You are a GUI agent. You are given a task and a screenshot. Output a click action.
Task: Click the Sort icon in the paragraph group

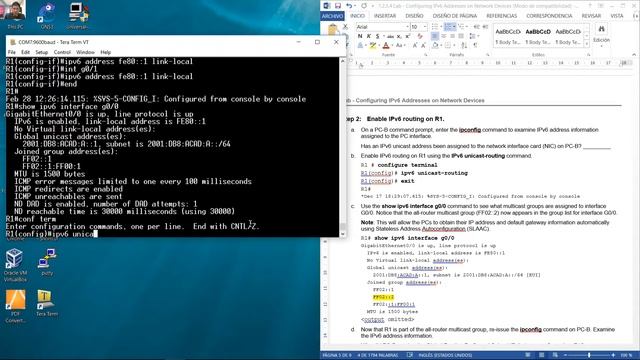click(464, 45)
